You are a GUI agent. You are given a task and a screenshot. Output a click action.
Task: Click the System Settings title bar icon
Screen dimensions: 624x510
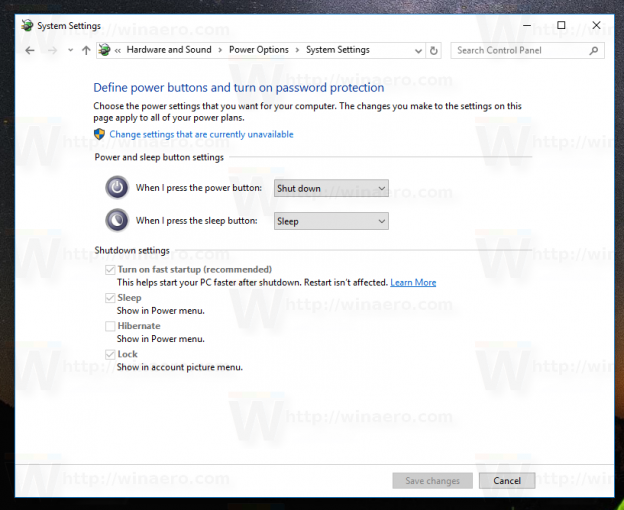tap(27, 25)
